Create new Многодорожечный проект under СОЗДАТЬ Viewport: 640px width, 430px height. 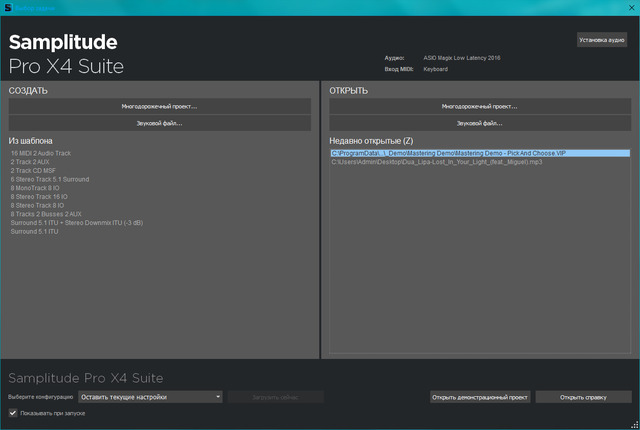click(160, 106)
